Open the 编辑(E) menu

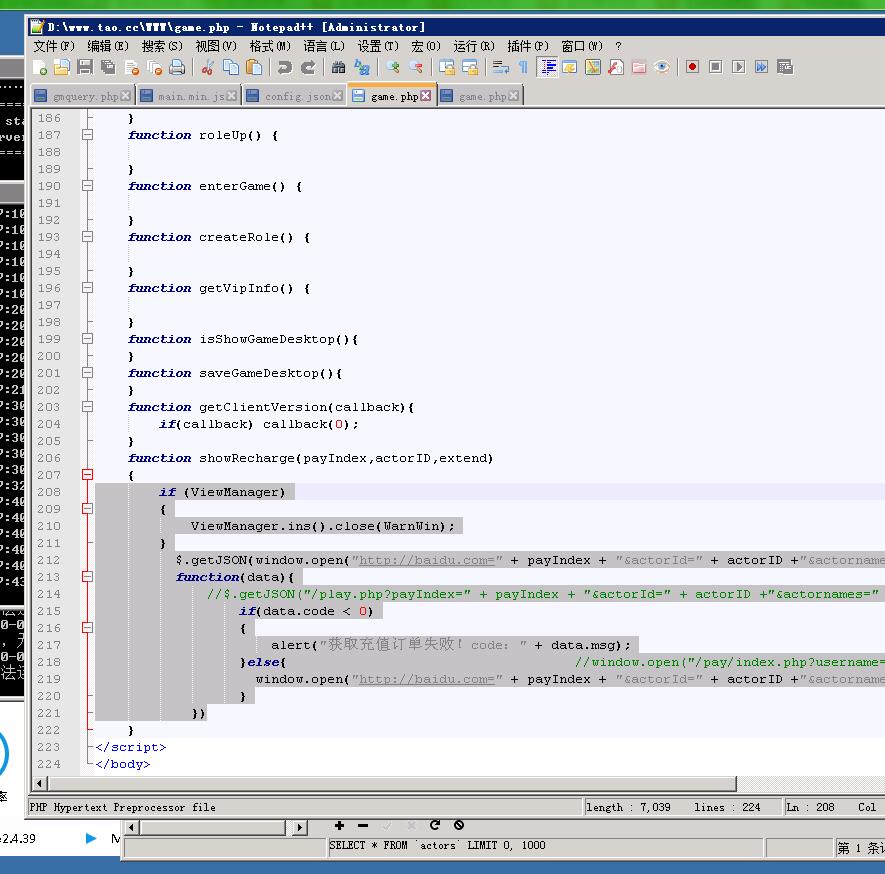pos(108,46)
